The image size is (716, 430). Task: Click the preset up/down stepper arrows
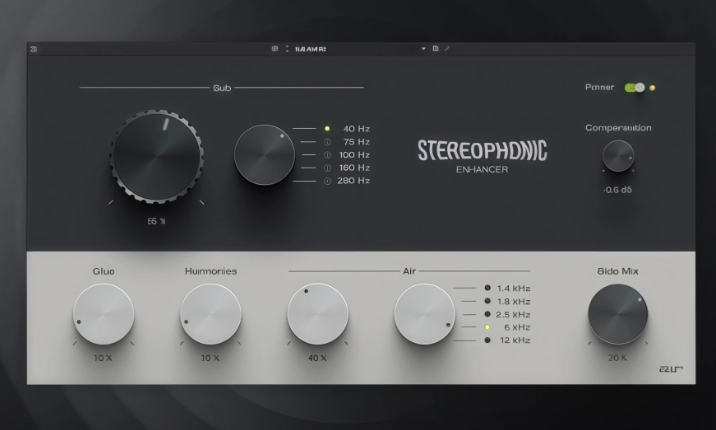[287, 49]
